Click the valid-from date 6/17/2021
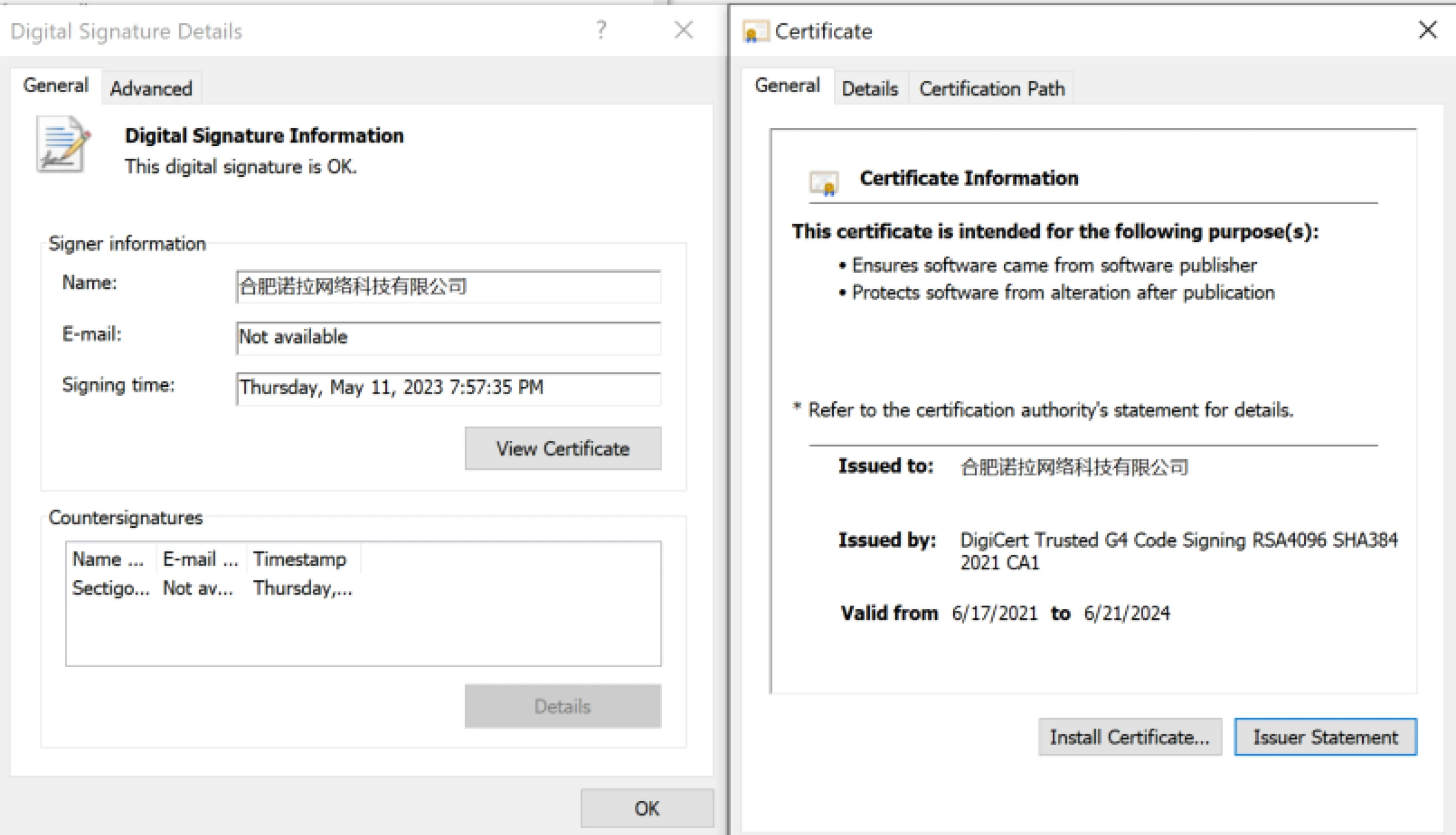The image size is (1456, 835). (x=995, y=613)
